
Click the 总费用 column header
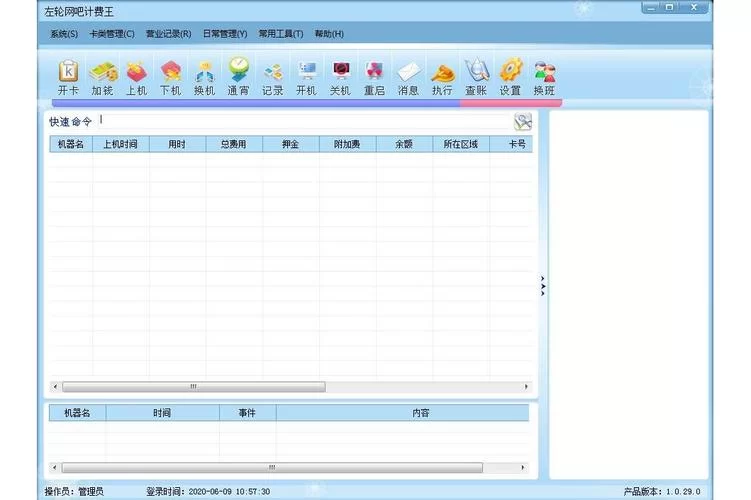click(x=234, y=144)
